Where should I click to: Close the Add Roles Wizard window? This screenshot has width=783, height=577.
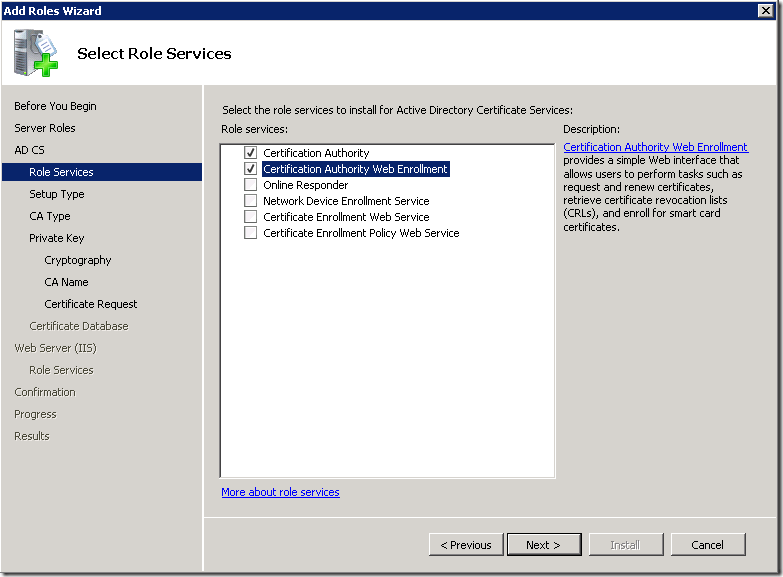pos(766,10)
